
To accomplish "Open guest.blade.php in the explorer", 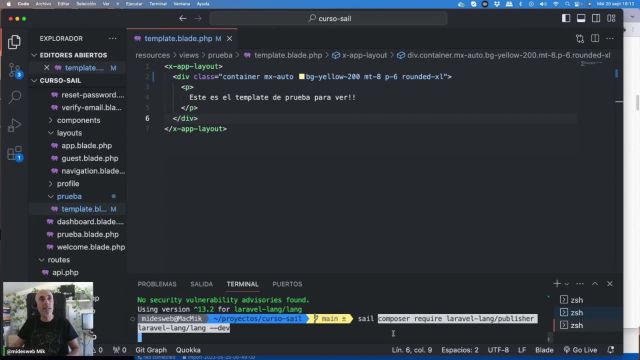I will point(89,158).
